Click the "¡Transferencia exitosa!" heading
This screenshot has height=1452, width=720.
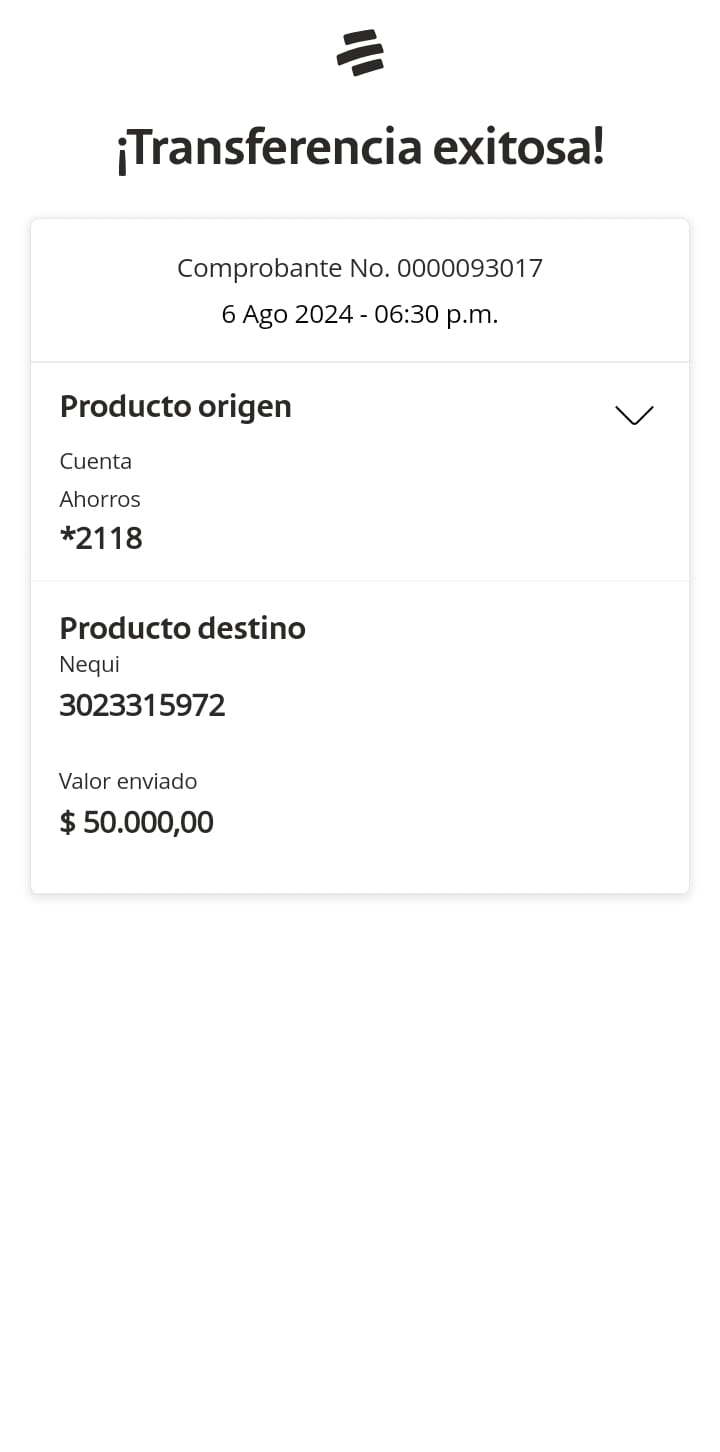[x=360, y=149]
